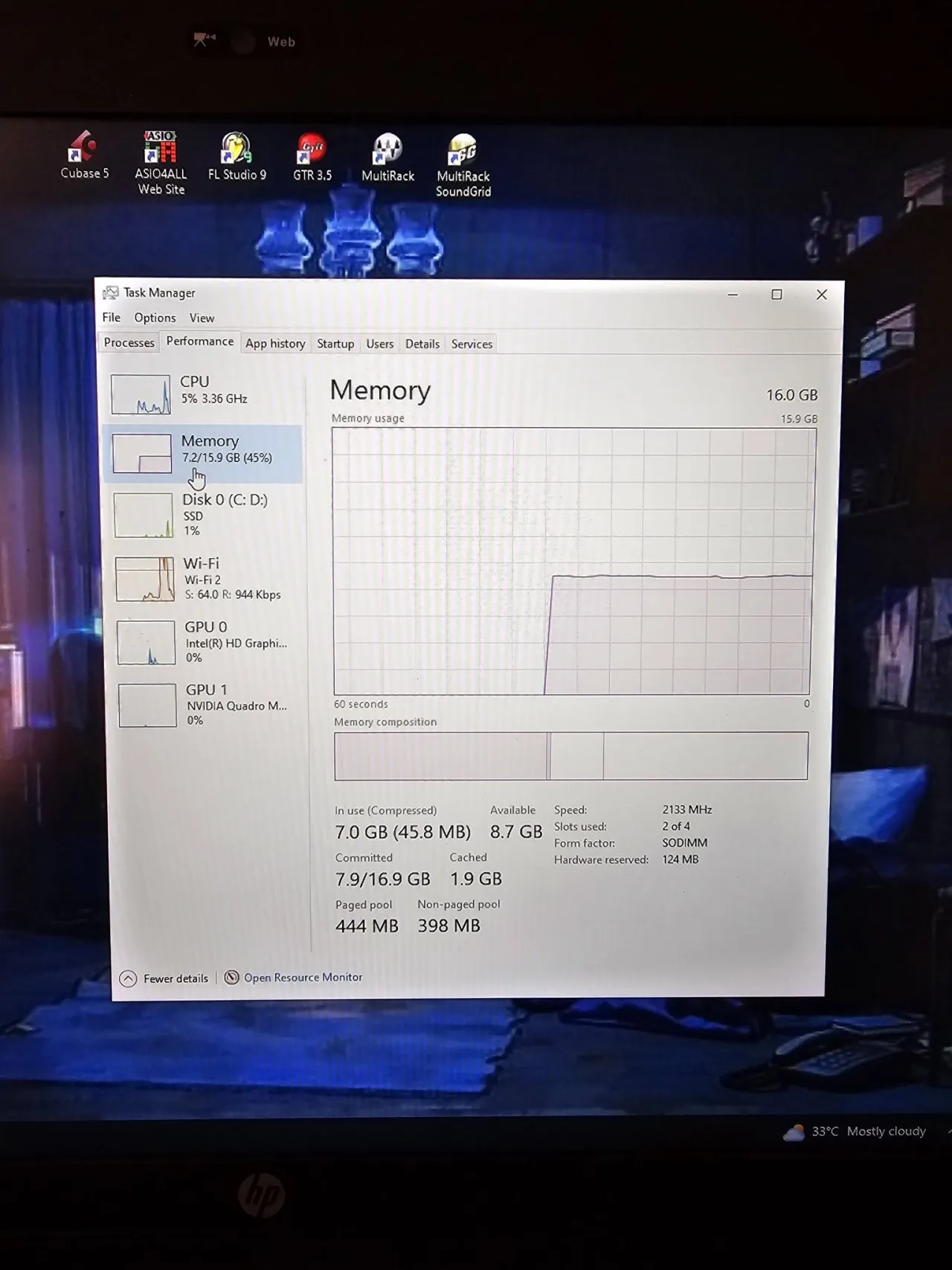The image size is (952, 1270).
Task: Open the File menu
Action: click(112, 318)
